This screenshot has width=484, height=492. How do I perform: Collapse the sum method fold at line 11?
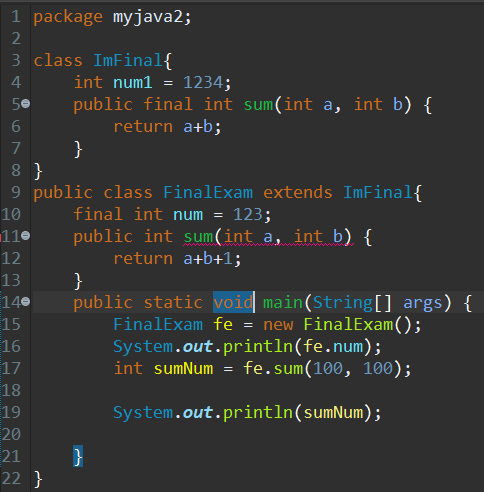click(26, 236)
